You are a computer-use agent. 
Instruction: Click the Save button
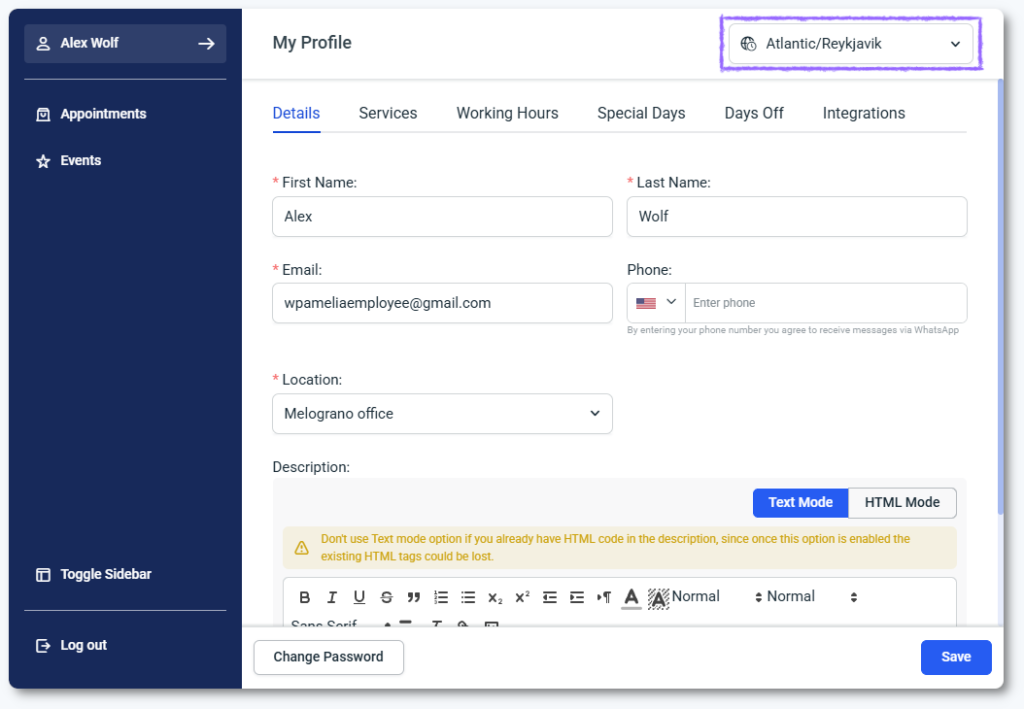tap(955, 657)
